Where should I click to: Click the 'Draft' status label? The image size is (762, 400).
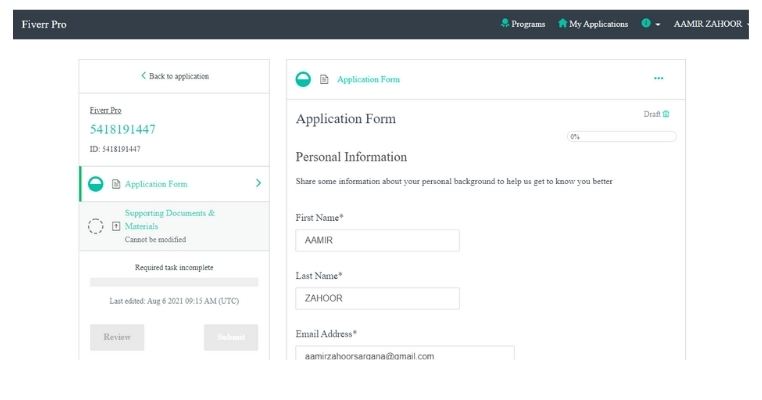[652, 114]
